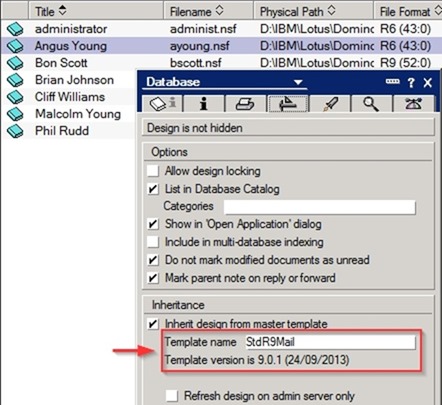The width and height of the screenshot is (442, 405).
Task: Enable Include in multi-database indexing
Action: point(153,242)
